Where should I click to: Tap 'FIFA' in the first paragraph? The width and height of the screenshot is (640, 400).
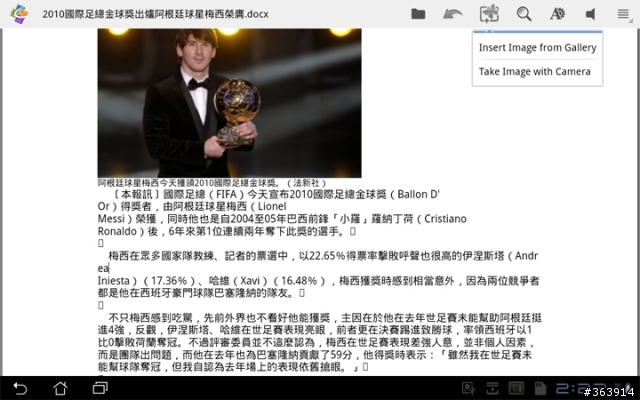pyautogui.click(x=227, y=194)
